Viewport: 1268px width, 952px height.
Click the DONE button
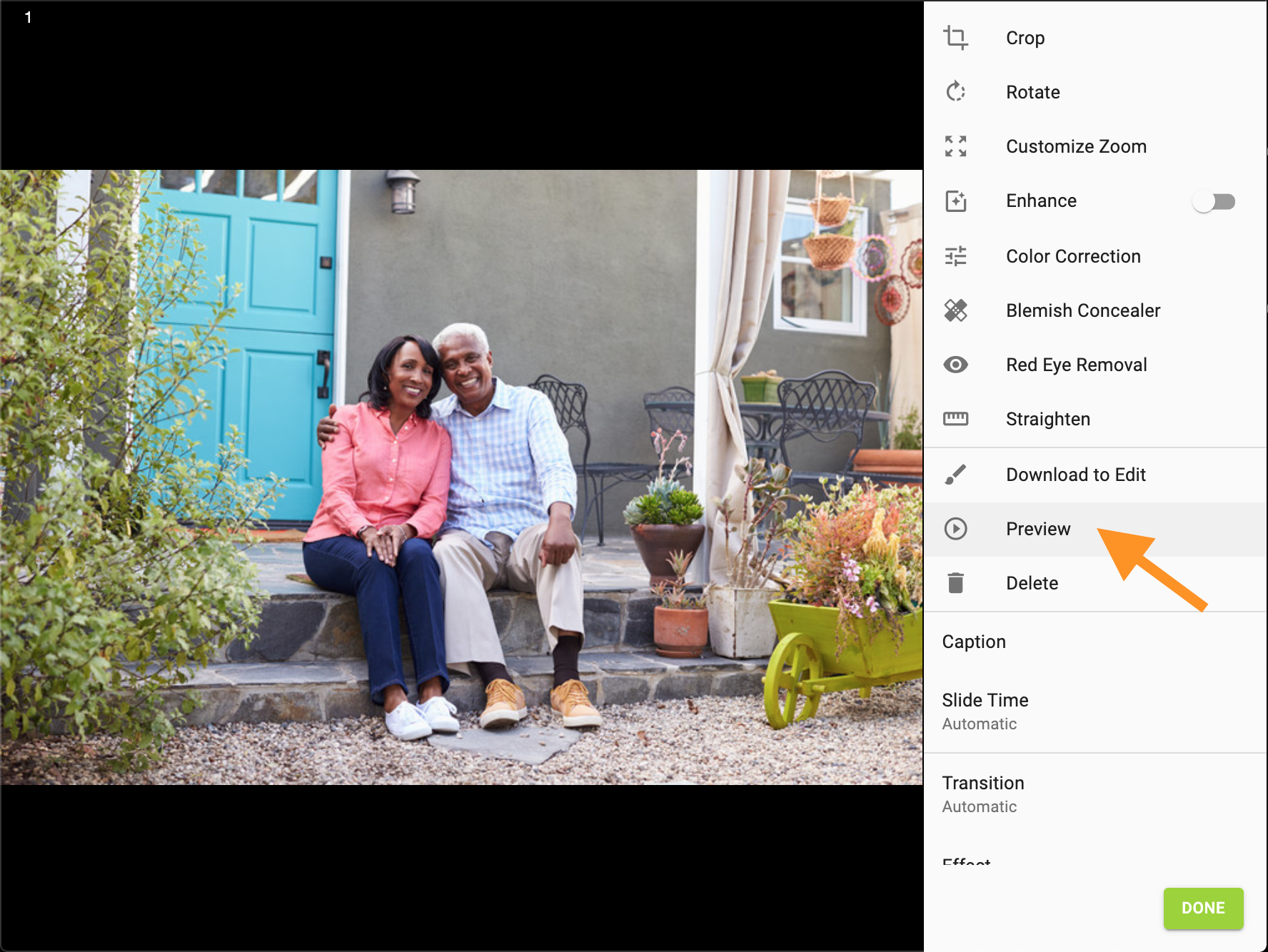pyautogui.click(x=1203, y=908)
